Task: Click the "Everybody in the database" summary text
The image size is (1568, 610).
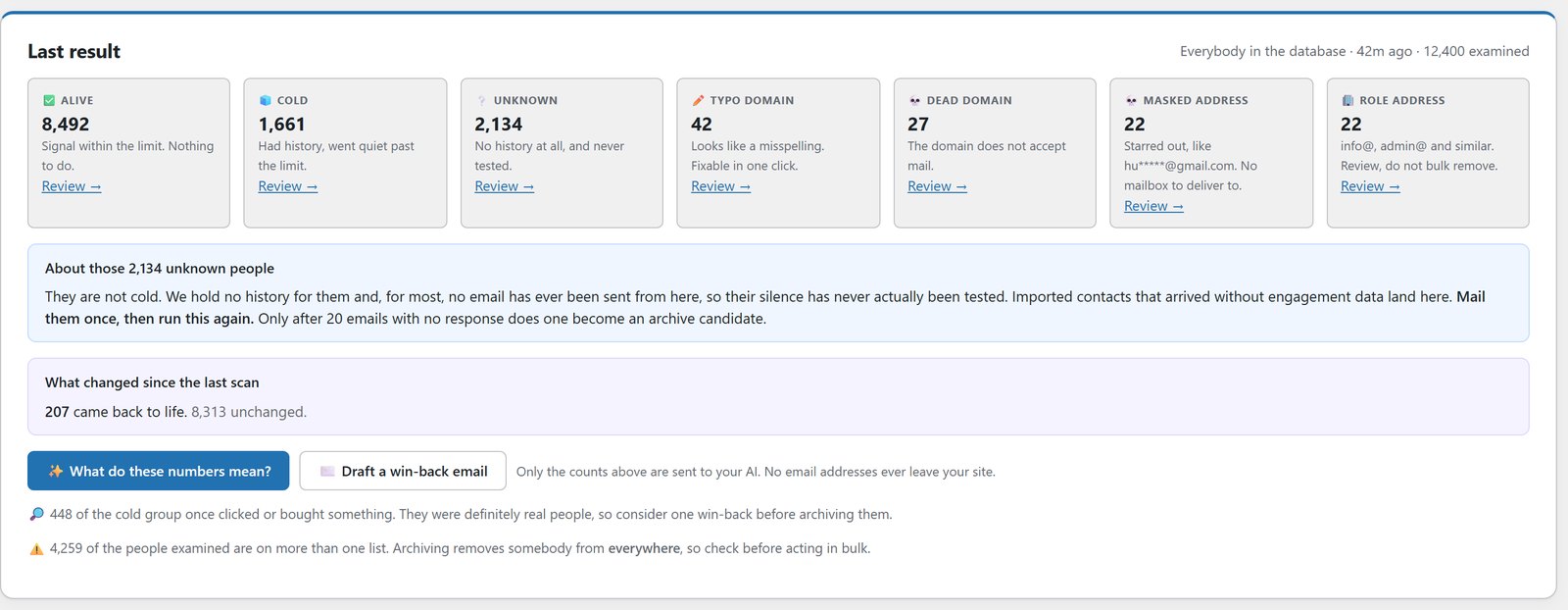Action: click(x=1354, y=51)
